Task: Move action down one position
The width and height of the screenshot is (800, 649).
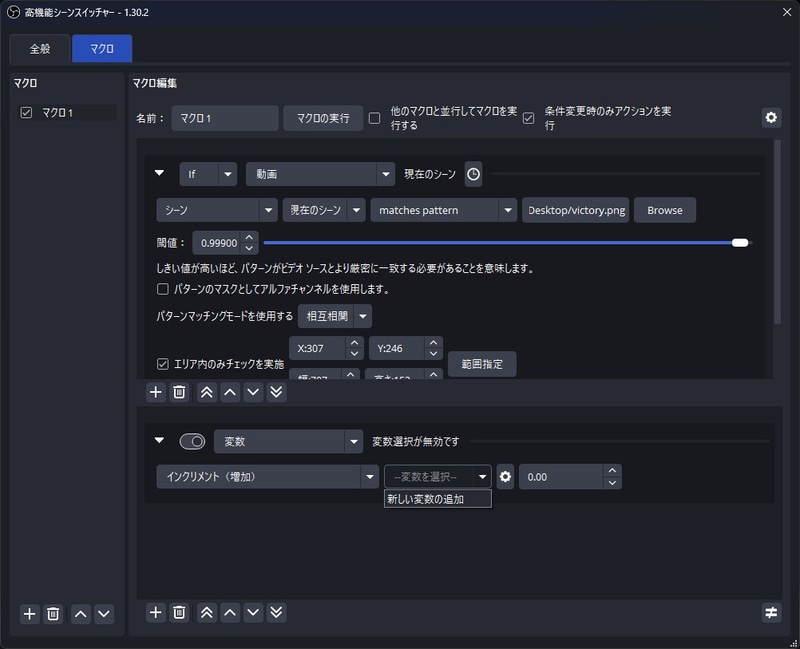Action: tap(253, 612)
